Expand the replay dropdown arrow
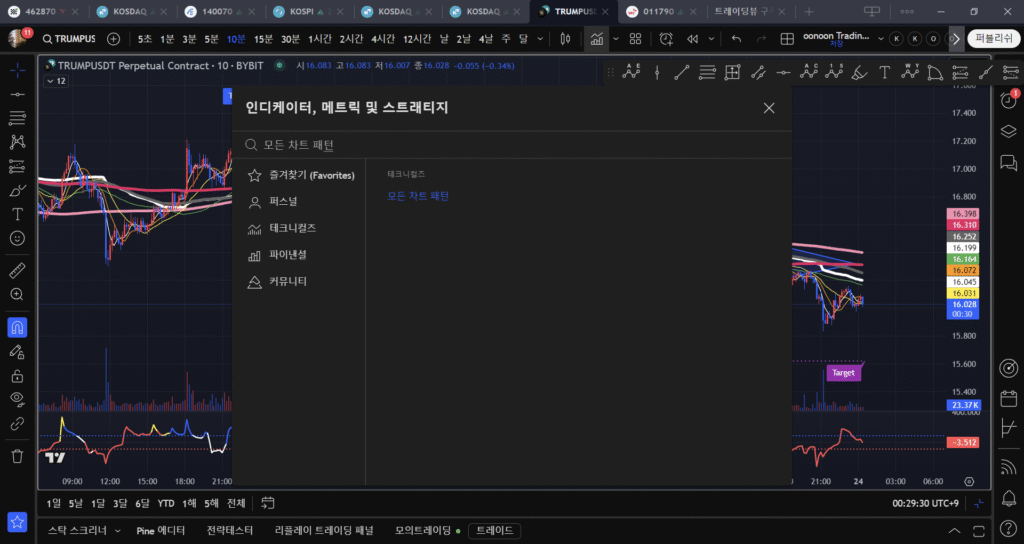 (711, 39)
